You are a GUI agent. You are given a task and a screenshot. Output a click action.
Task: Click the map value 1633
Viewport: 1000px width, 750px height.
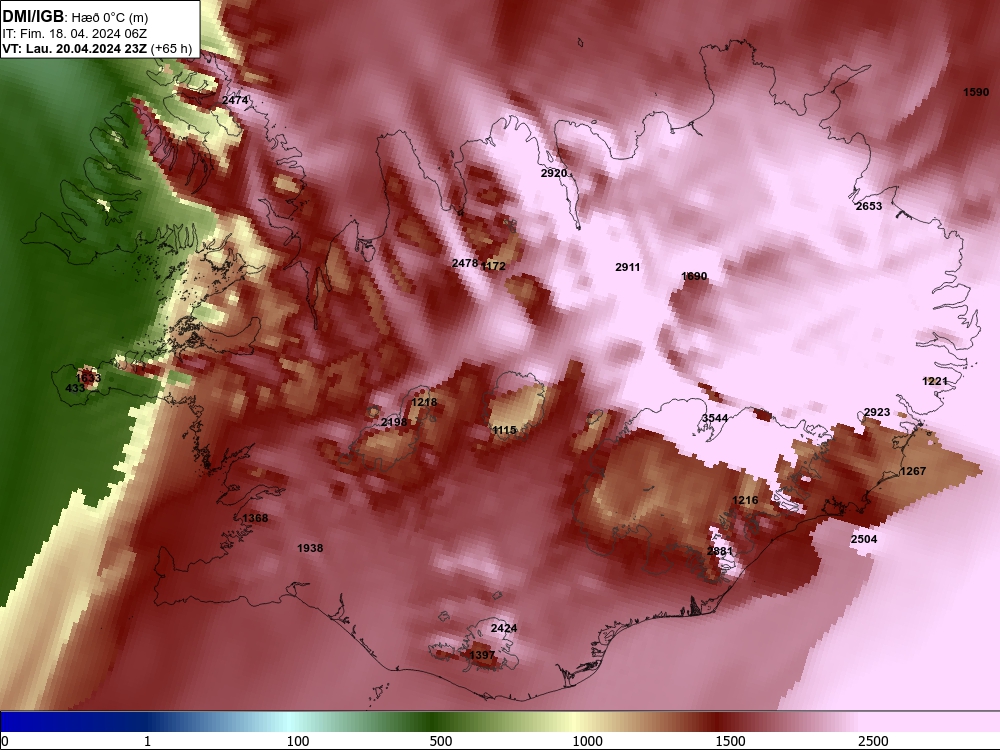[x=88, y=378]
